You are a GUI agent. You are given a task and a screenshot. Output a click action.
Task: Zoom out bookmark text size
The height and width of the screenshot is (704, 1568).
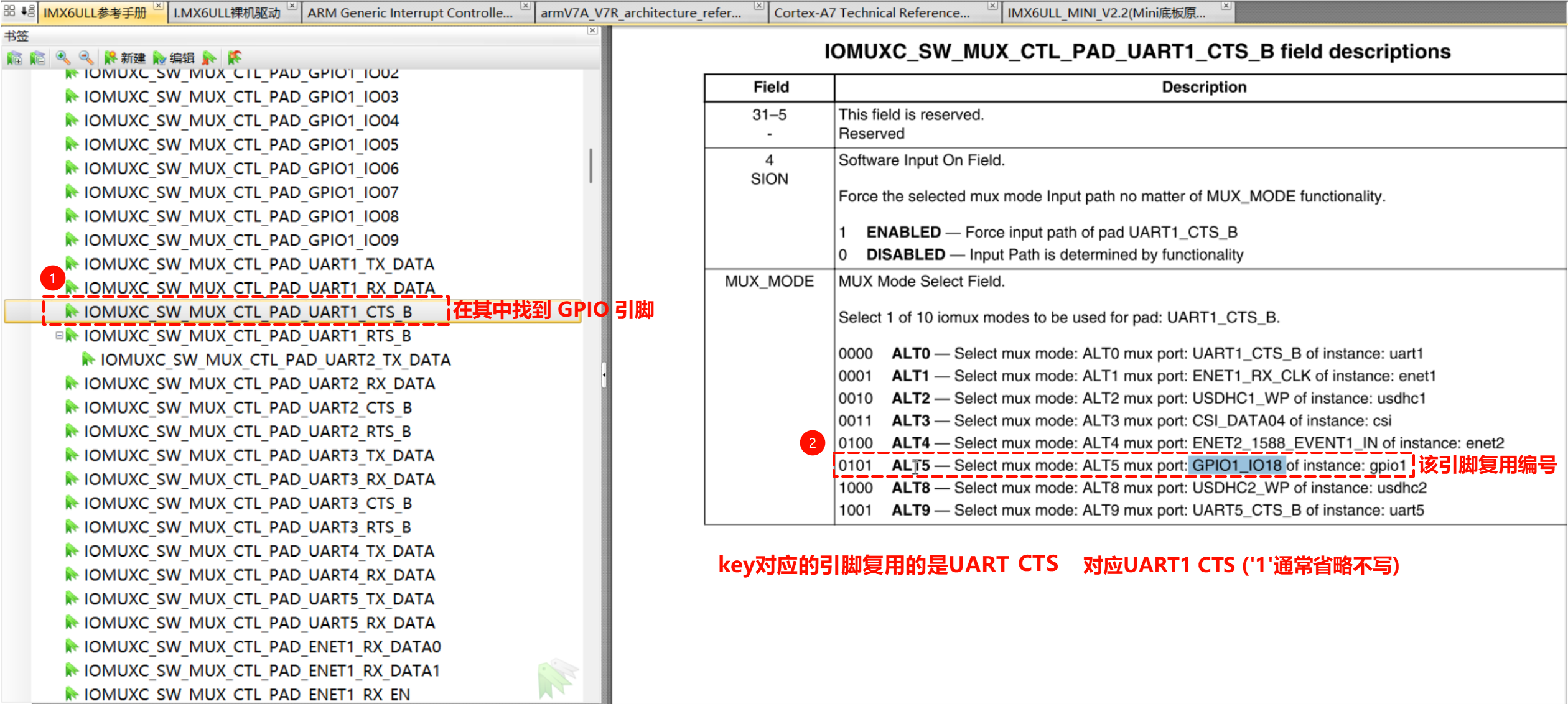click(x=86, y=58)
